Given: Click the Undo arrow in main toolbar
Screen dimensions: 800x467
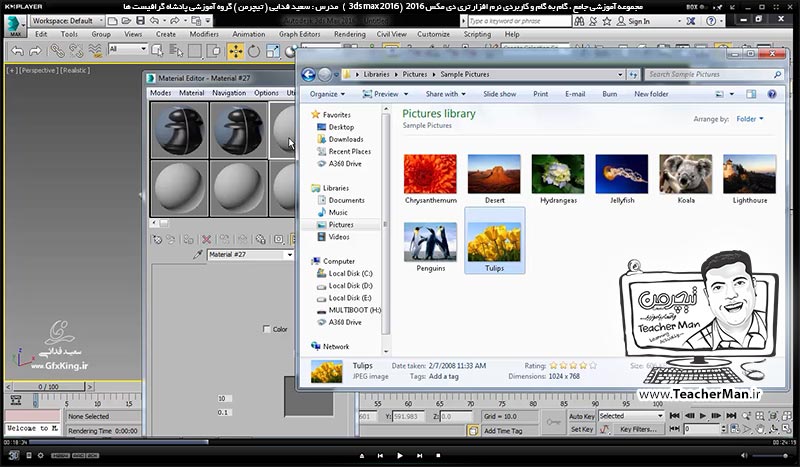Looking at the screenshot, I should [x=17, y=51].
